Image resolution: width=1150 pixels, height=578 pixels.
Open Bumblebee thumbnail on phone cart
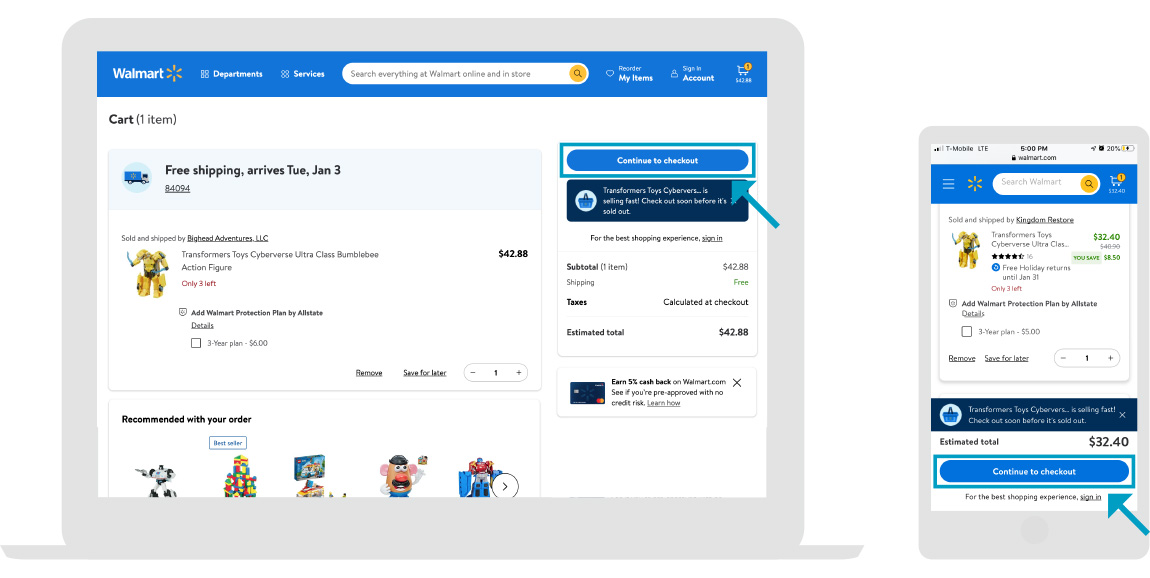(x=967, y=249)
